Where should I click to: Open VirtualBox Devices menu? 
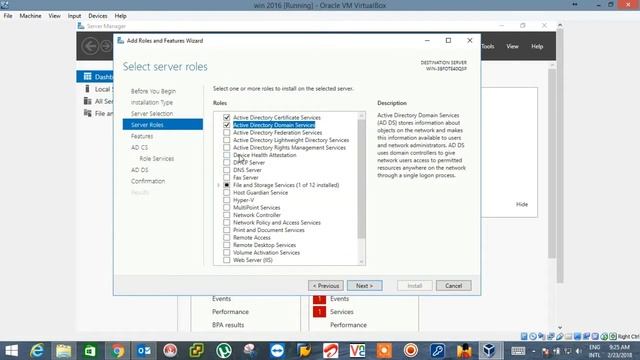(x=98, y=16)
